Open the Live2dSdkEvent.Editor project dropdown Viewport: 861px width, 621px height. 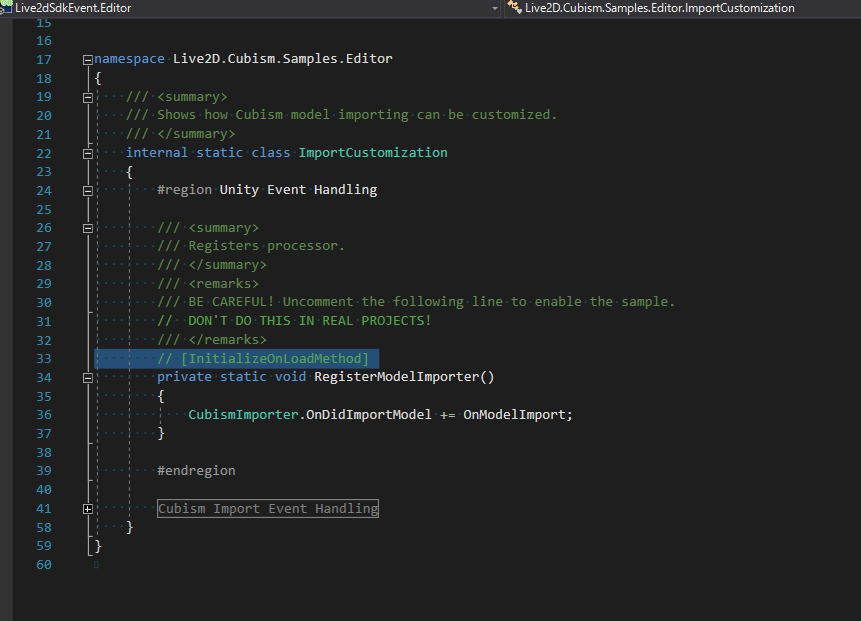pos(495,8)
